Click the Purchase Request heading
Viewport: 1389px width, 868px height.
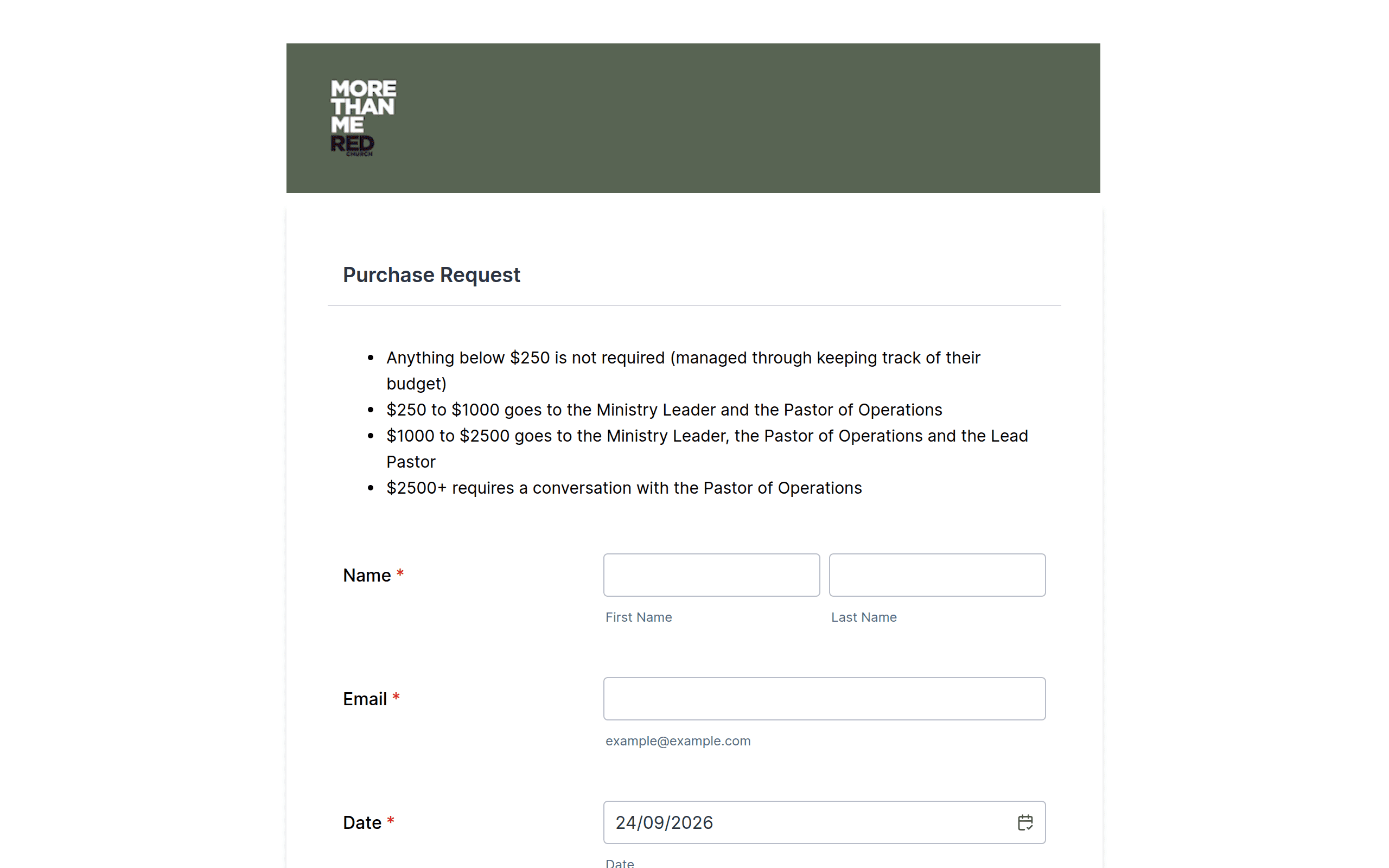tap(432, 275)
